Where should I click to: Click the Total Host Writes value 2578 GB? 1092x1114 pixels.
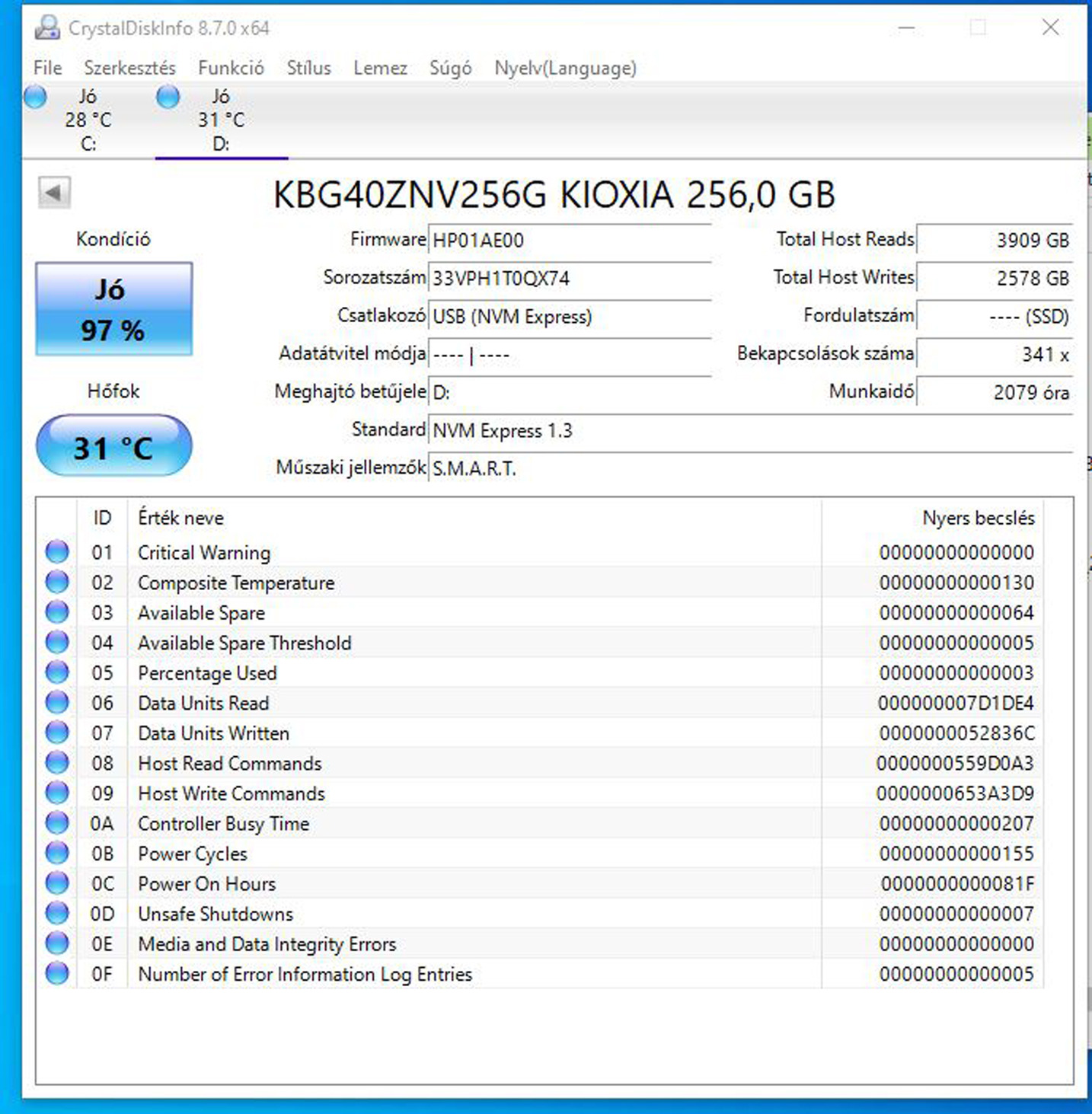[x=994, y=279]
